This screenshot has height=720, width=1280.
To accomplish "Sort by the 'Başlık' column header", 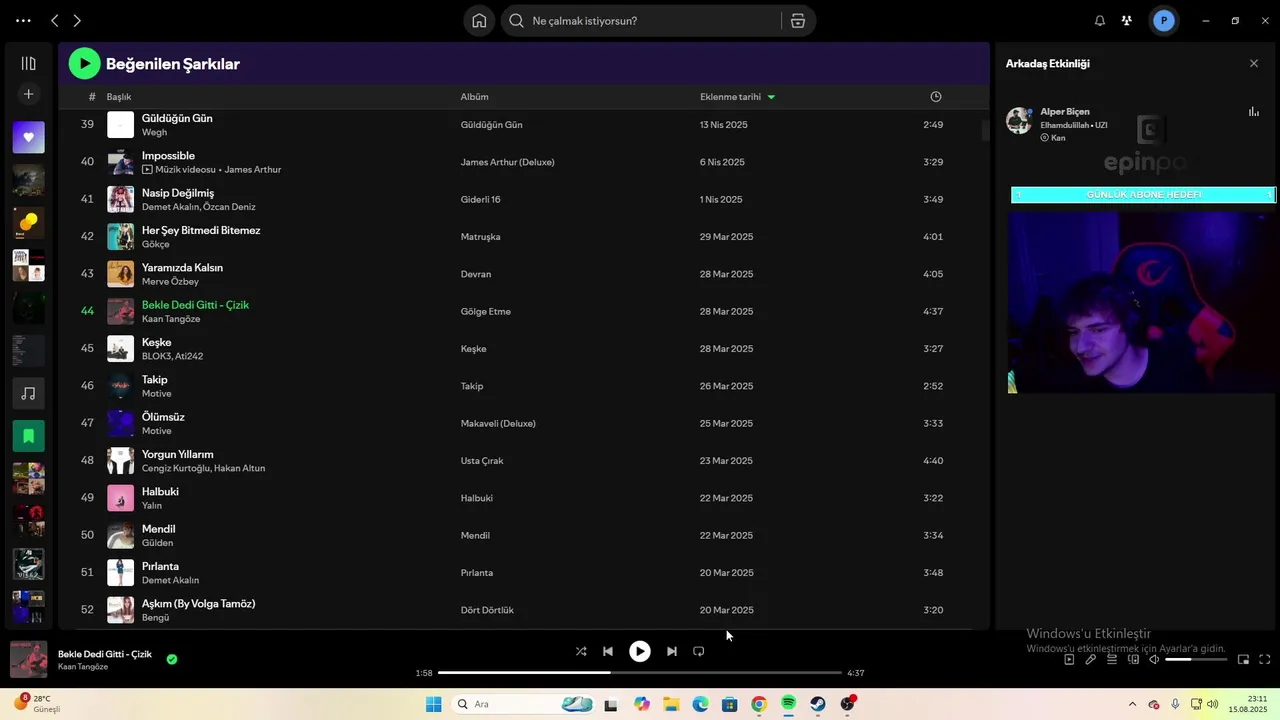I will point(119,97).
